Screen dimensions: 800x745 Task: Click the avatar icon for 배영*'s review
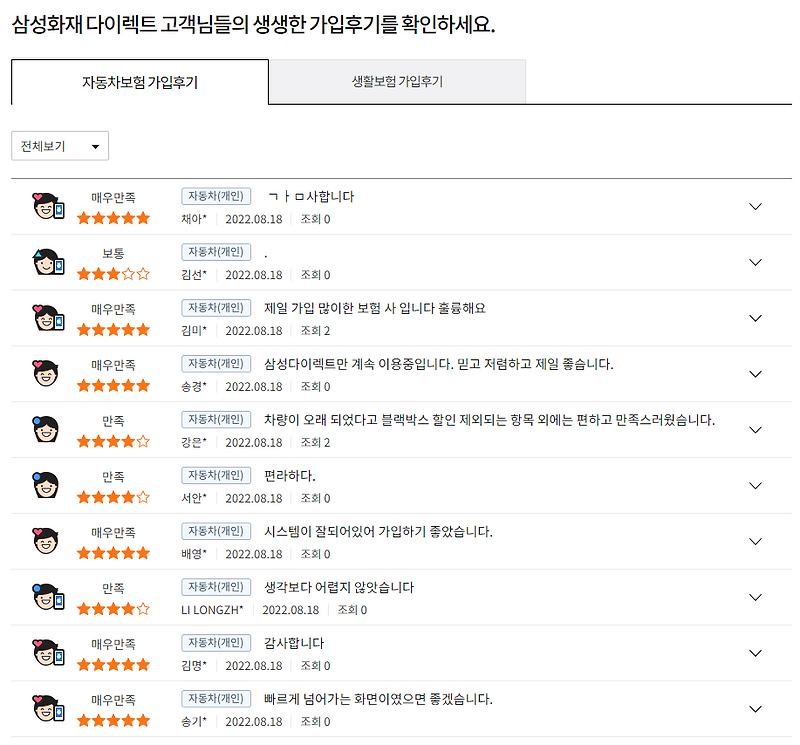[x=46, y=541]
